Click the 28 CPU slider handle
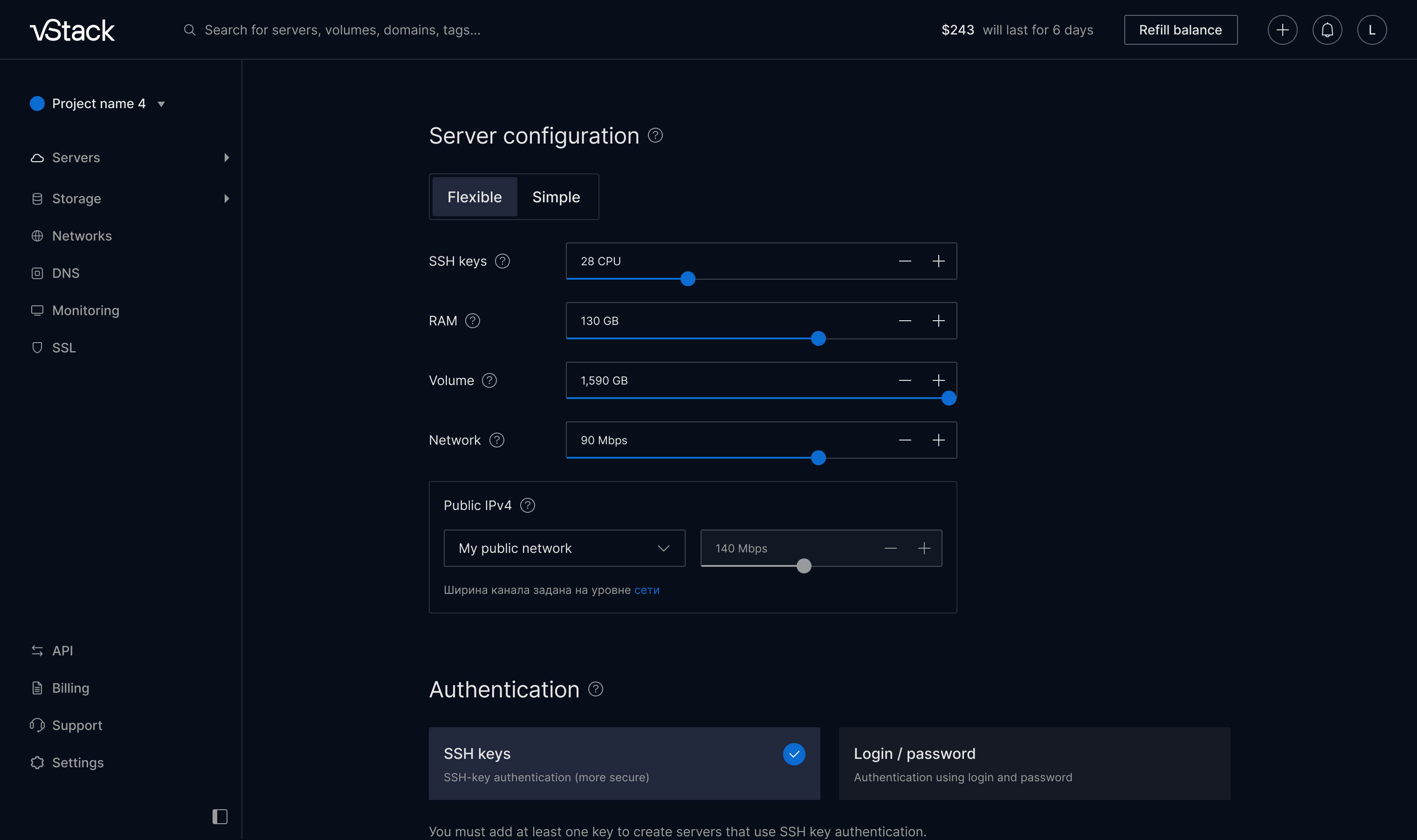The height and width of the screenshot is (840, 1417). tap(688, 279)
